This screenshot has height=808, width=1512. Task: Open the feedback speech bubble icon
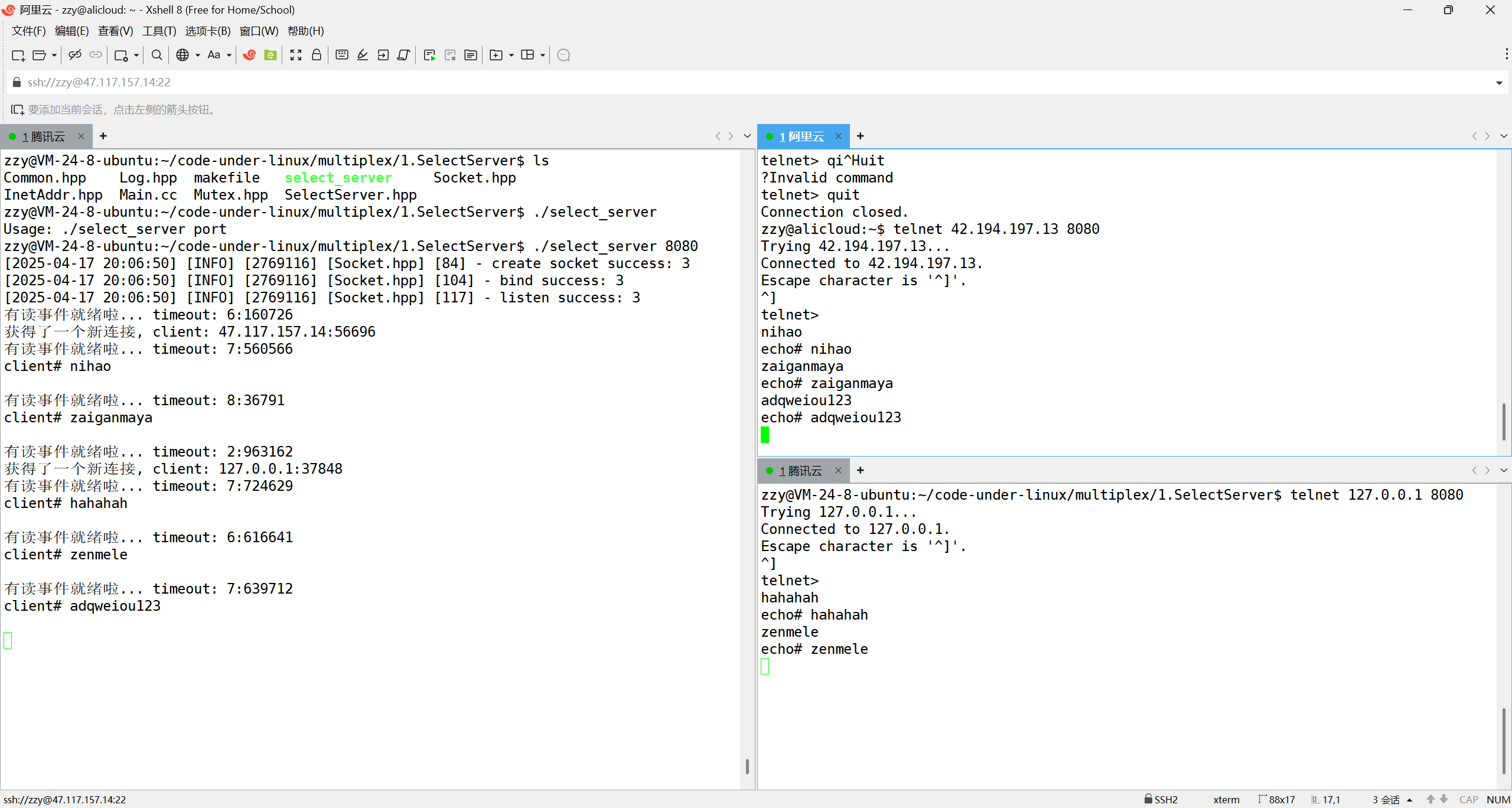pyautogui.click(x=563, y=55)
